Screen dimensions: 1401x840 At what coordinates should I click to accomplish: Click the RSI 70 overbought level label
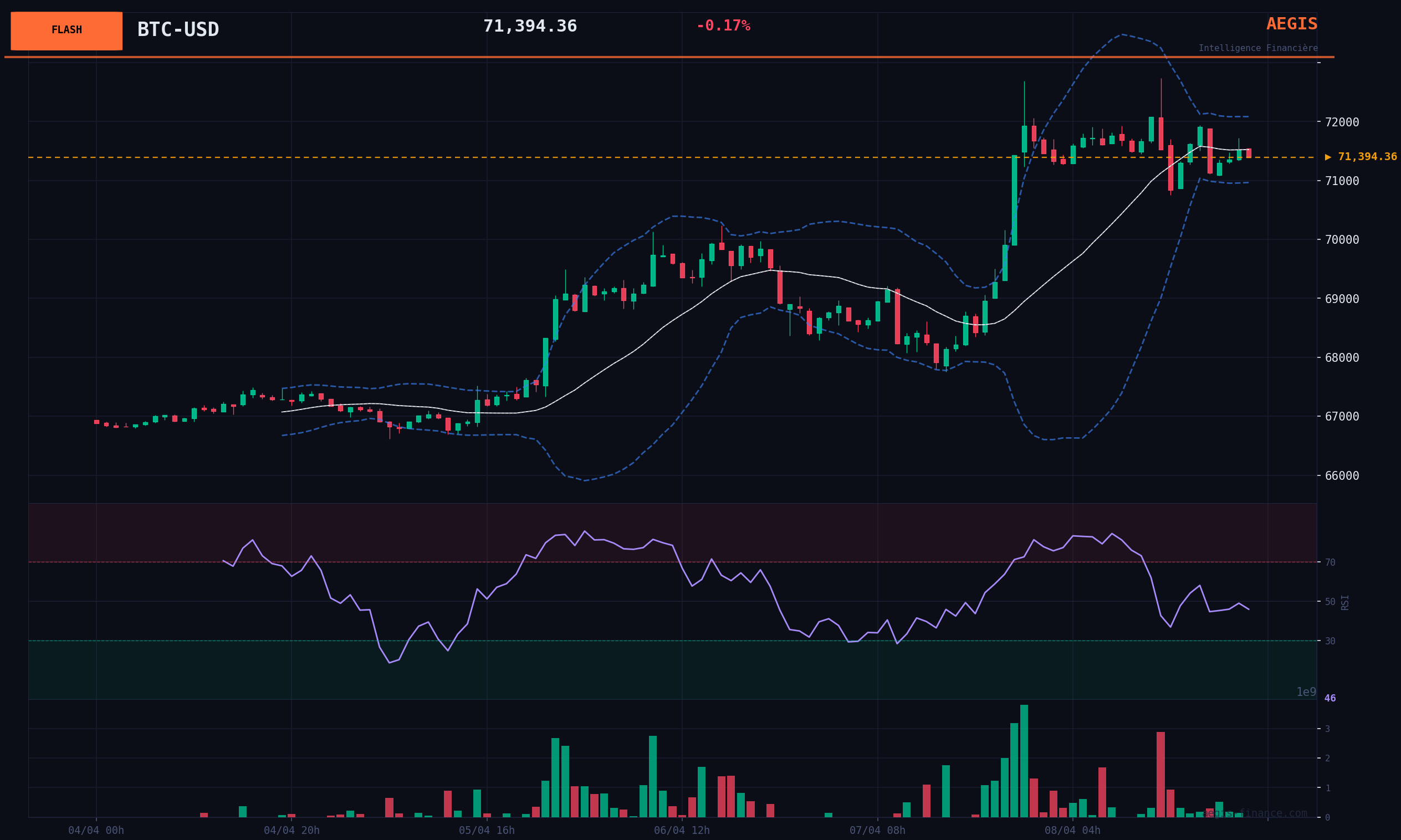click(x=1330, y=562)
